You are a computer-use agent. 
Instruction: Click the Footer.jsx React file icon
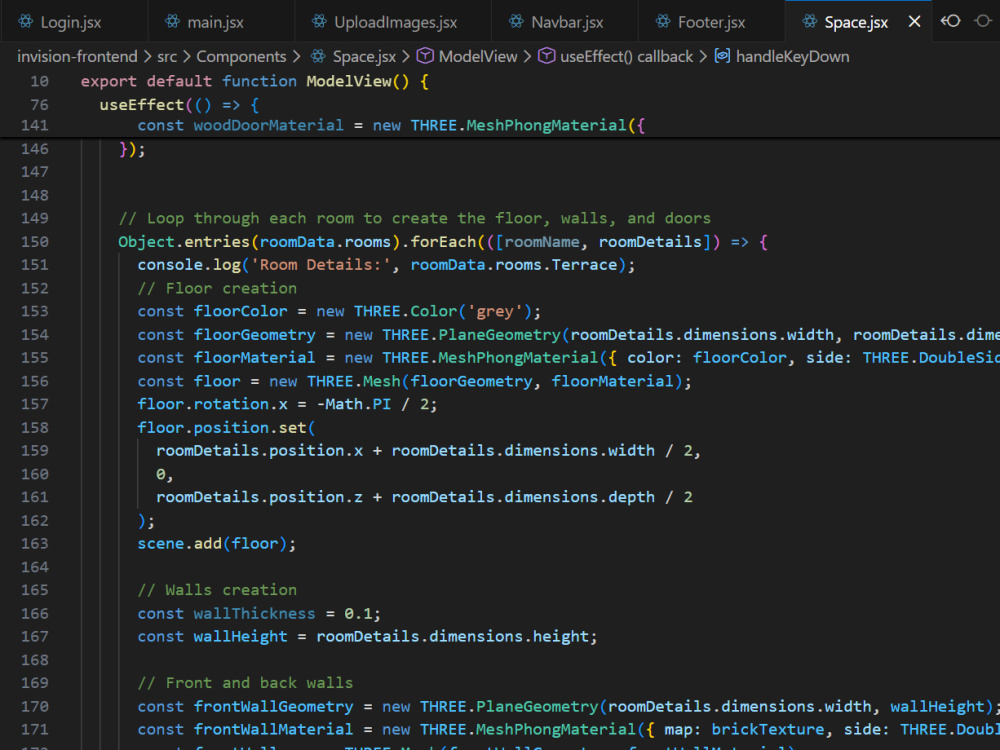tap(663, 22)
